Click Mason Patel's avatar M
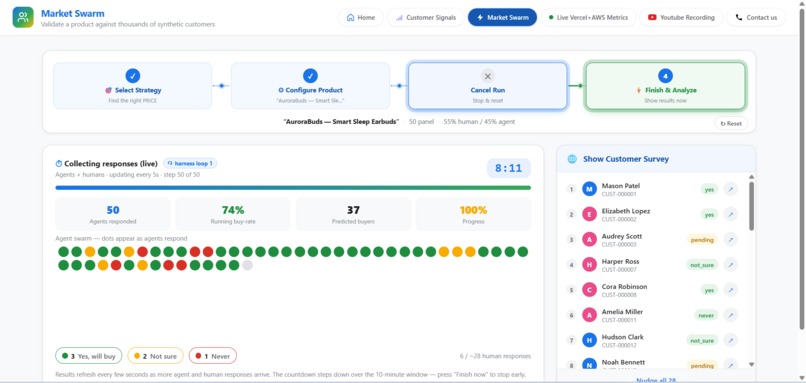 coord(589,189)
